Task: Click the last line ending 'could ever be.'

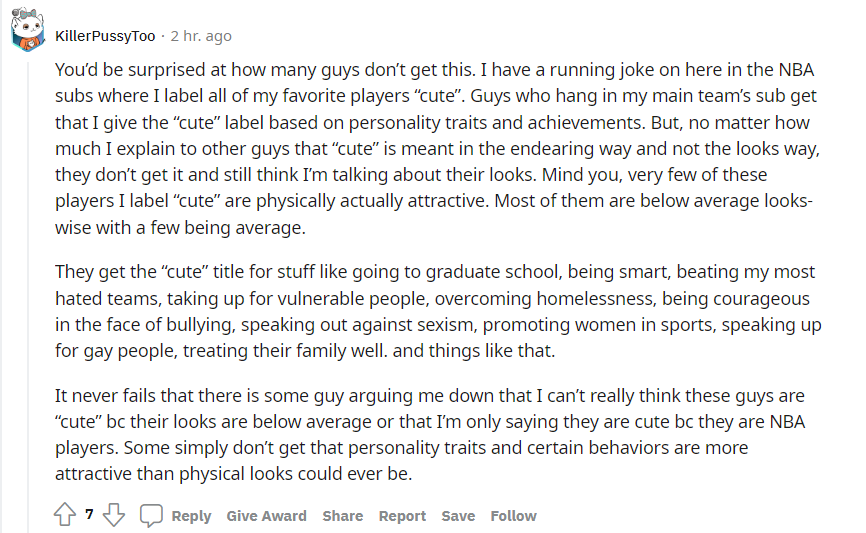Action: [234, 474]
